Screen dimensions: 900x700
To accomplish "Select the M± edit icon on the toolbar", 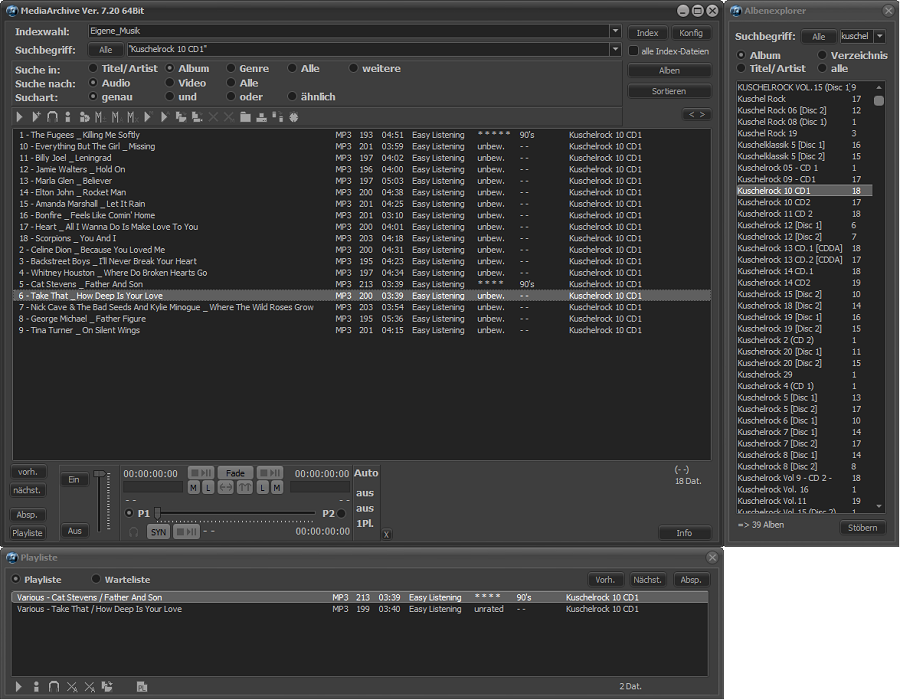I will click(99, 117).
